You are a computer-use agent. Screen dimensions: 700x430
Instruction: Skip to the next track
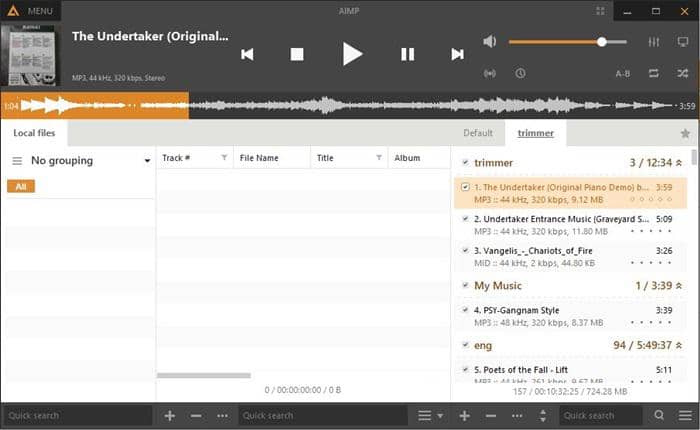coord(457,54)
